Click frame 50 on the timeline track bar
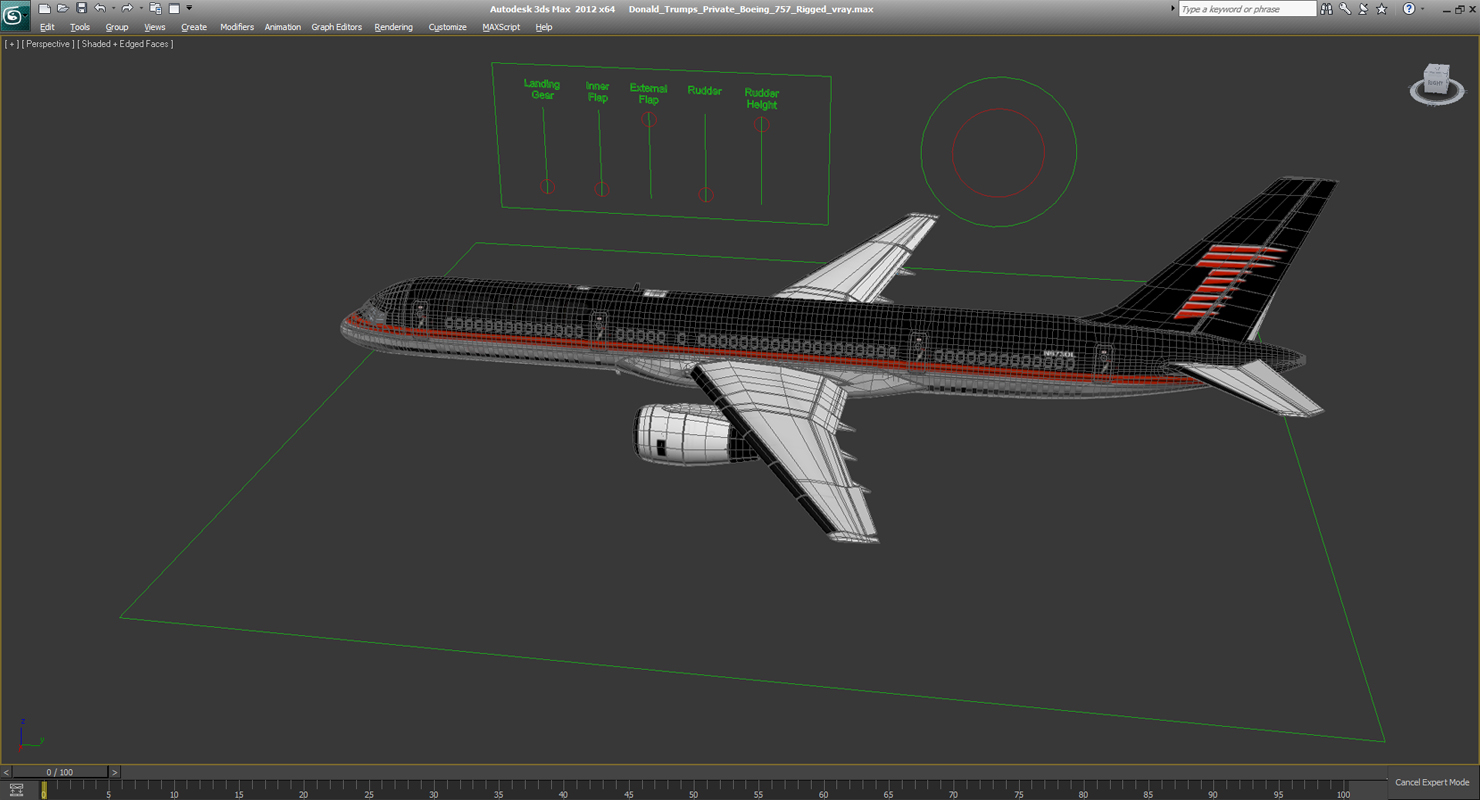 coord(694,789)
